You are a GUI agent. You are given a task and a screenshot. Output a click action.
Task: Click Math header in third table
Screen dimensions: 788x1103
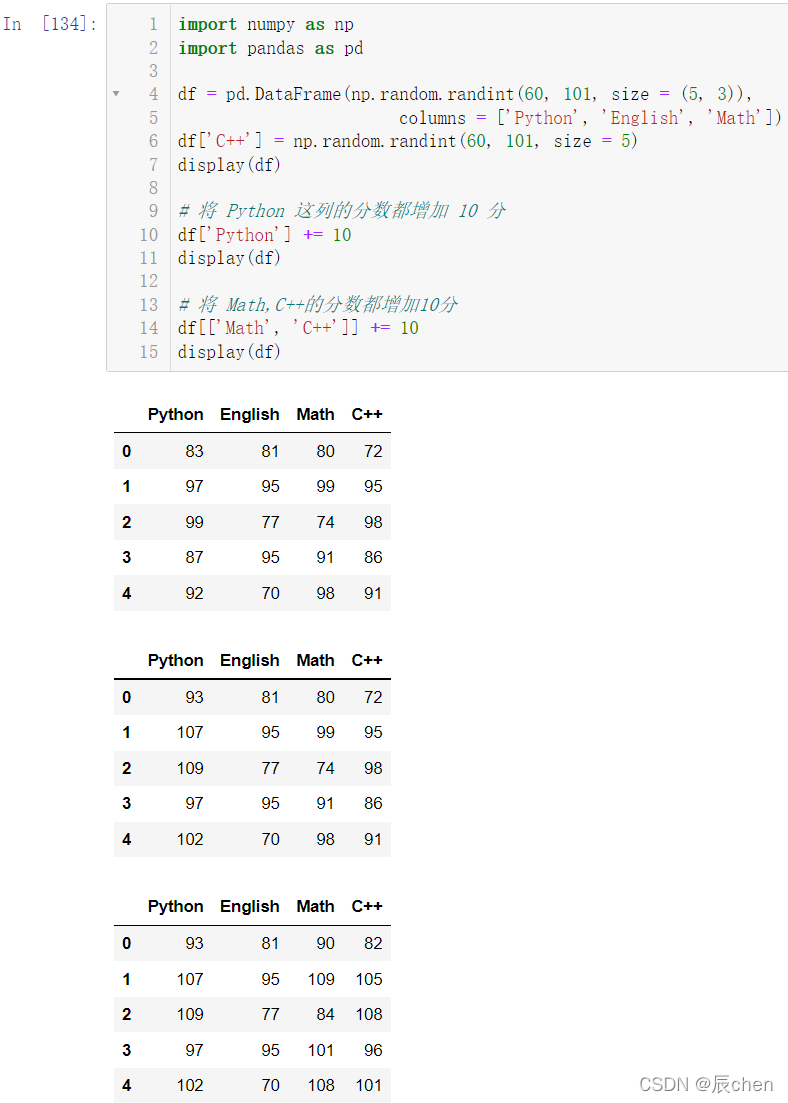pos(315,907)
